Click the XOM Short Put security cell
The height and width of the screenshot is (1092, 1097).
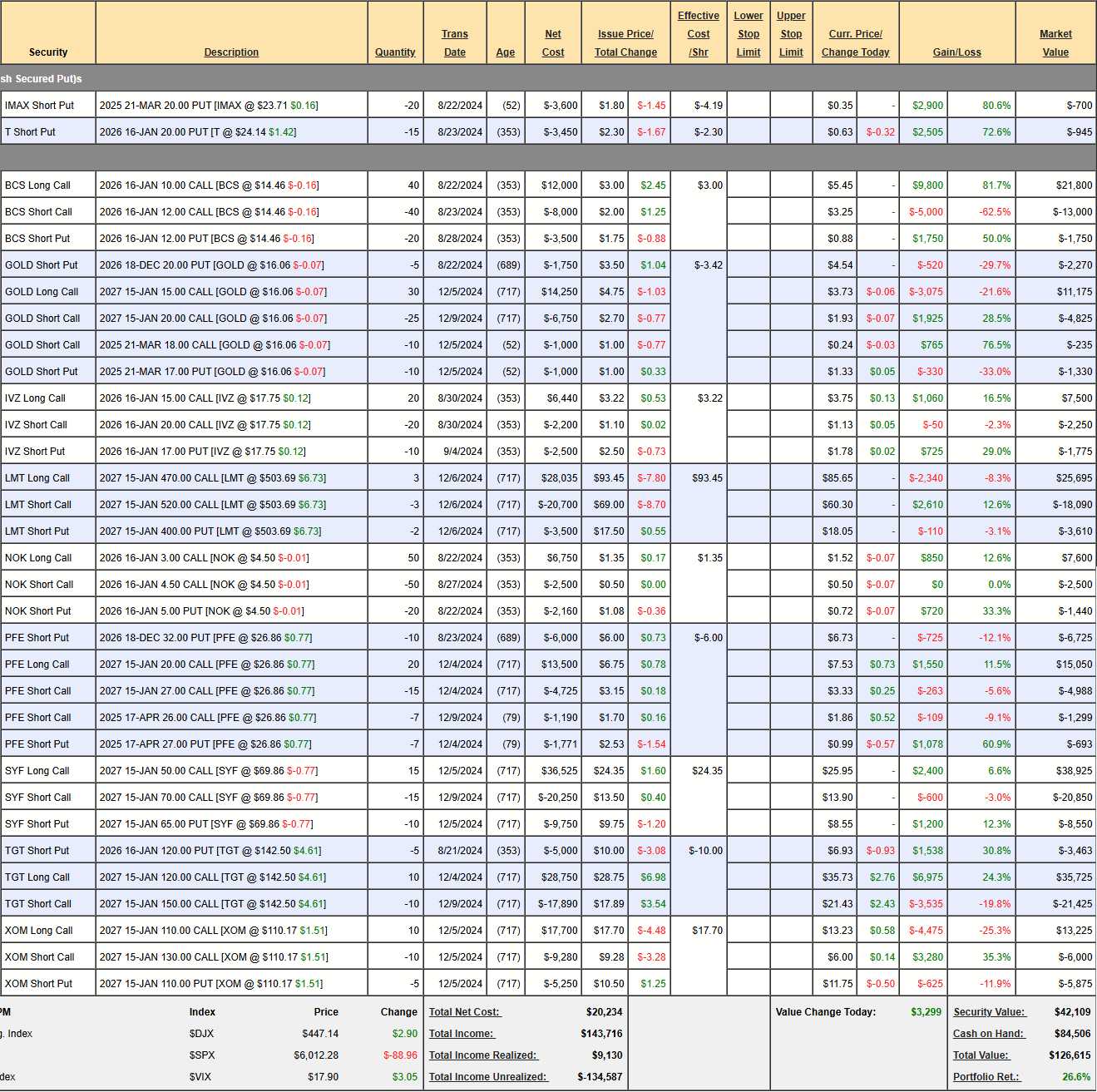click(38, 984)
